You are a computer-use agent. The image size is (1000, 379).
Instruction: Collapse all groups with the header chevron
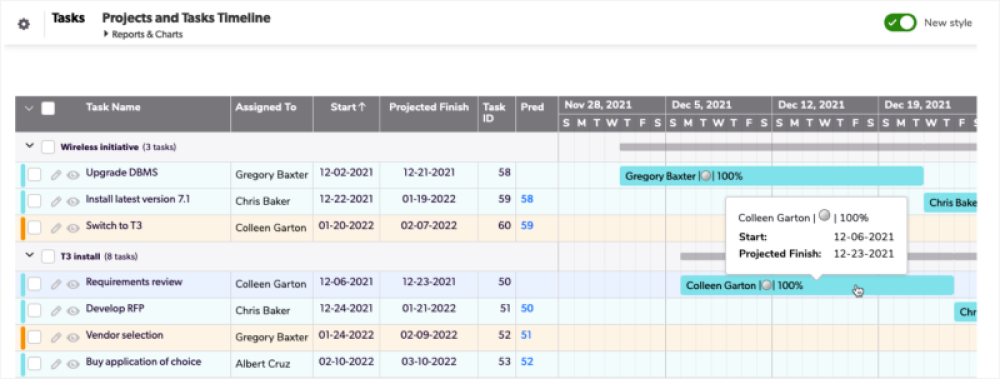point(29,108)
